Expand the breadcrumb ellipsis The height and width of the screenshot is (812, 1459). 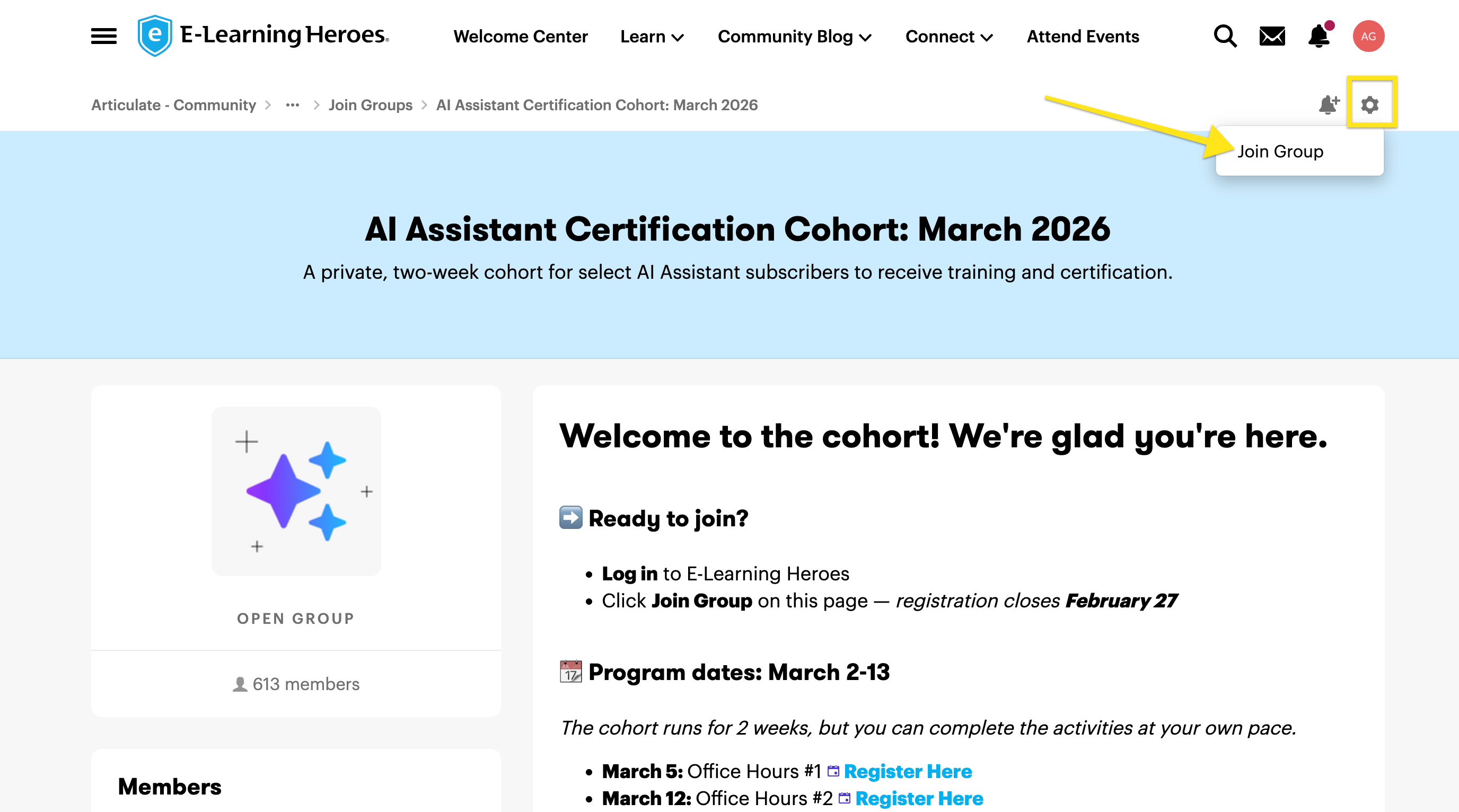point(292,105)
